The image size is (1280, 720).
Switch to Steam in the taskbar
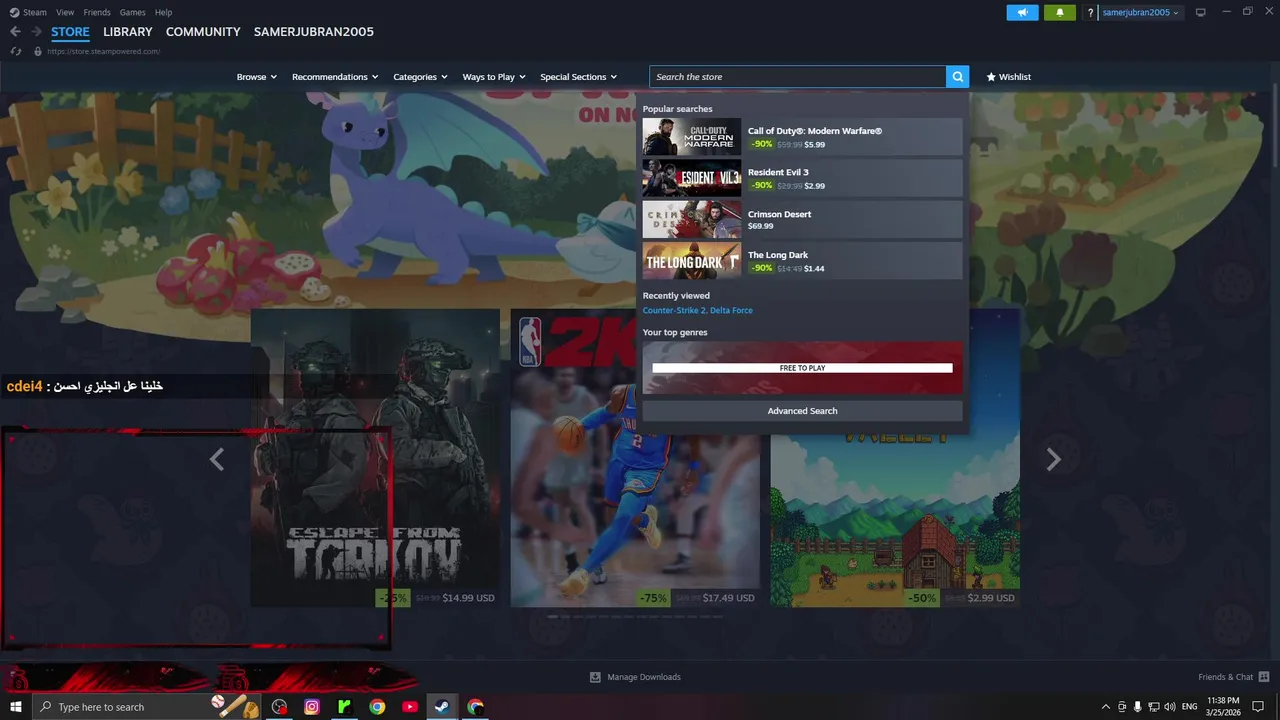[x=441, y=707]
